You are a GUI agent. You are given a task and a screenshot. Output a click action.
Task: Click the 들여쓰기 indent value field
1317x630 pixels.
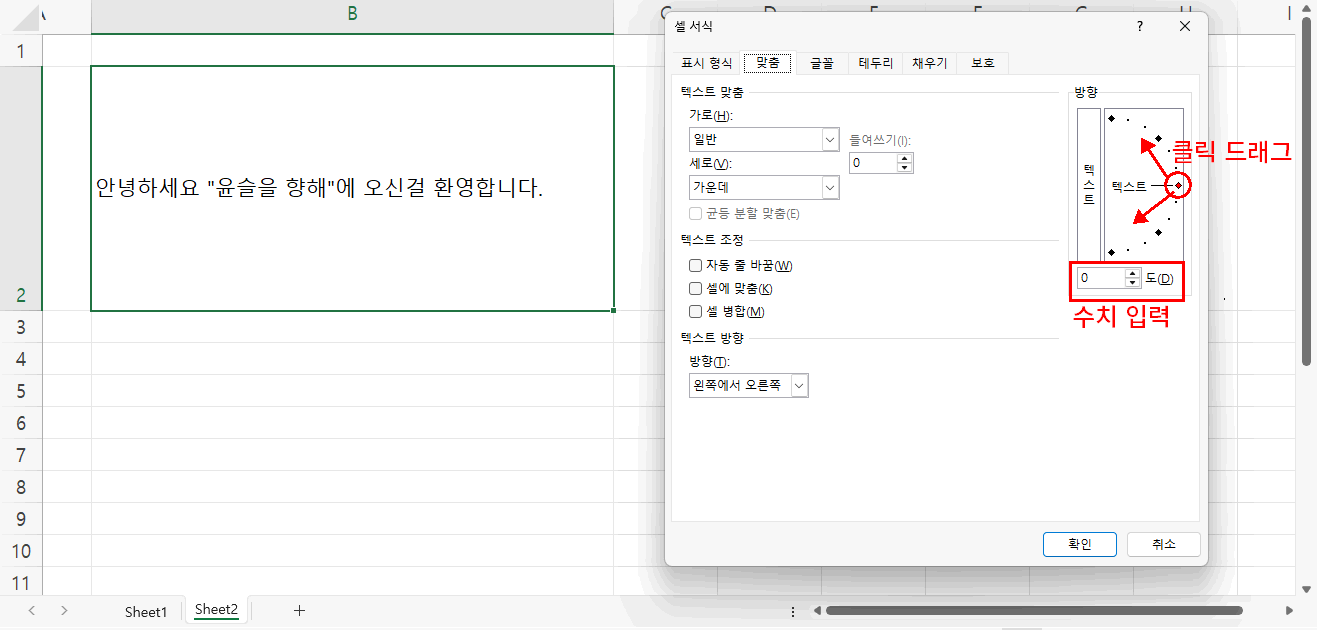(872, 162)
